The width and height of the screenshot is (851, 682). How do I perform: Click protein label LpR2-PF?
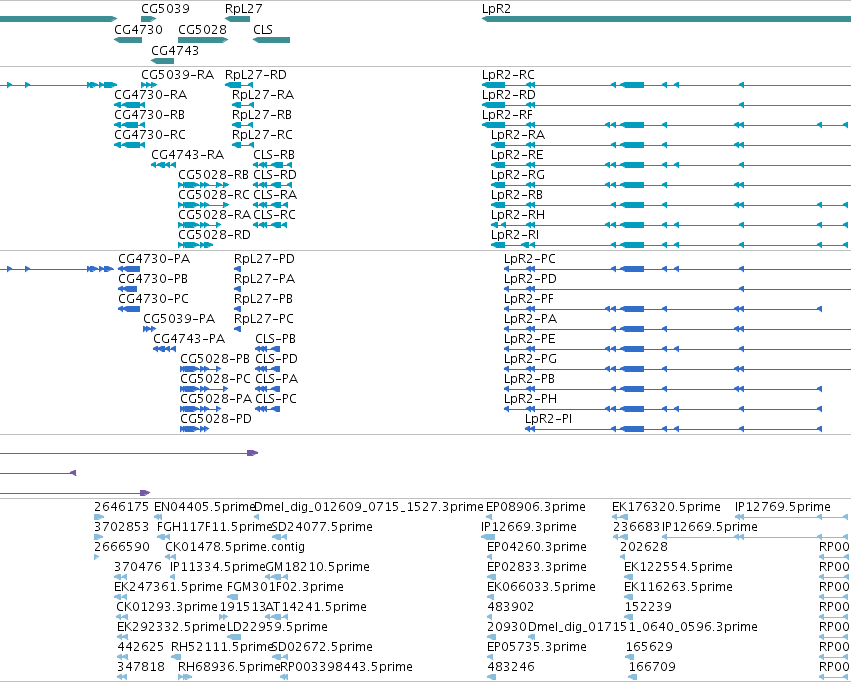[x=529, y=298]
